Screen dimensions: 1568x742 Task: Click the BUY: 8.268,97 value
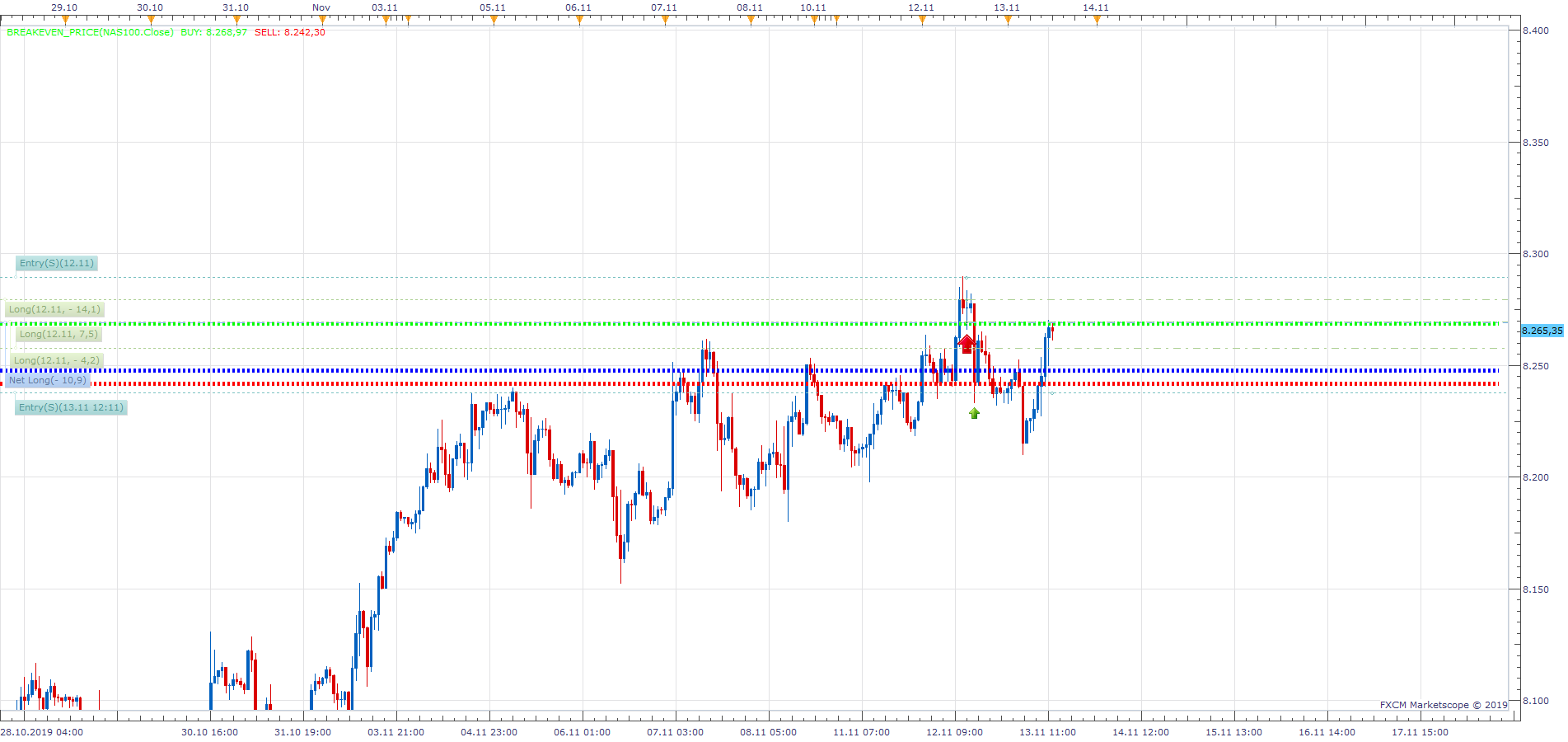click(213, 32)
